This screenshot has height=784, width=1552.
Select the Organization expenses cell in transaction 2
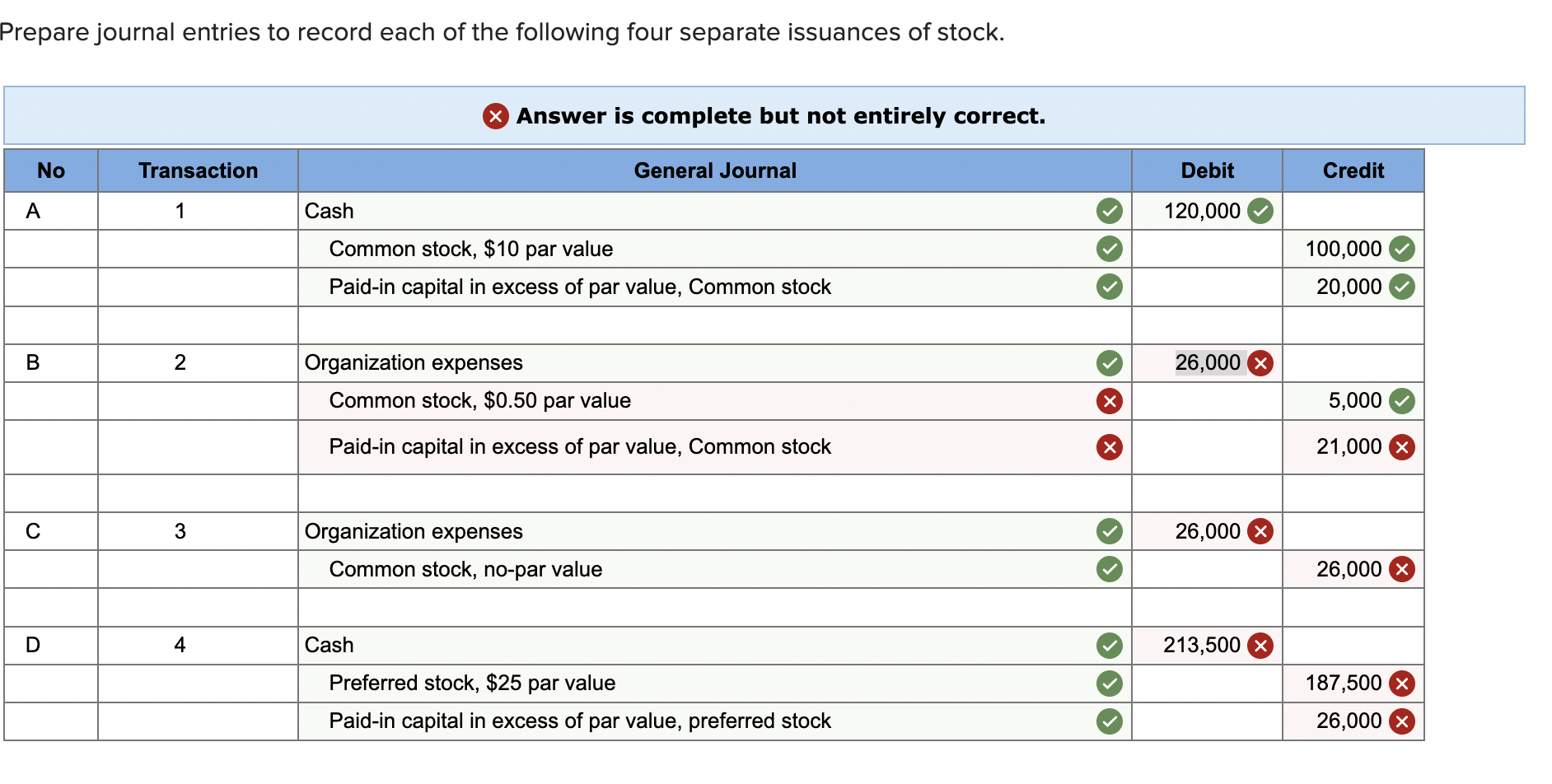(x=692, y=363)
